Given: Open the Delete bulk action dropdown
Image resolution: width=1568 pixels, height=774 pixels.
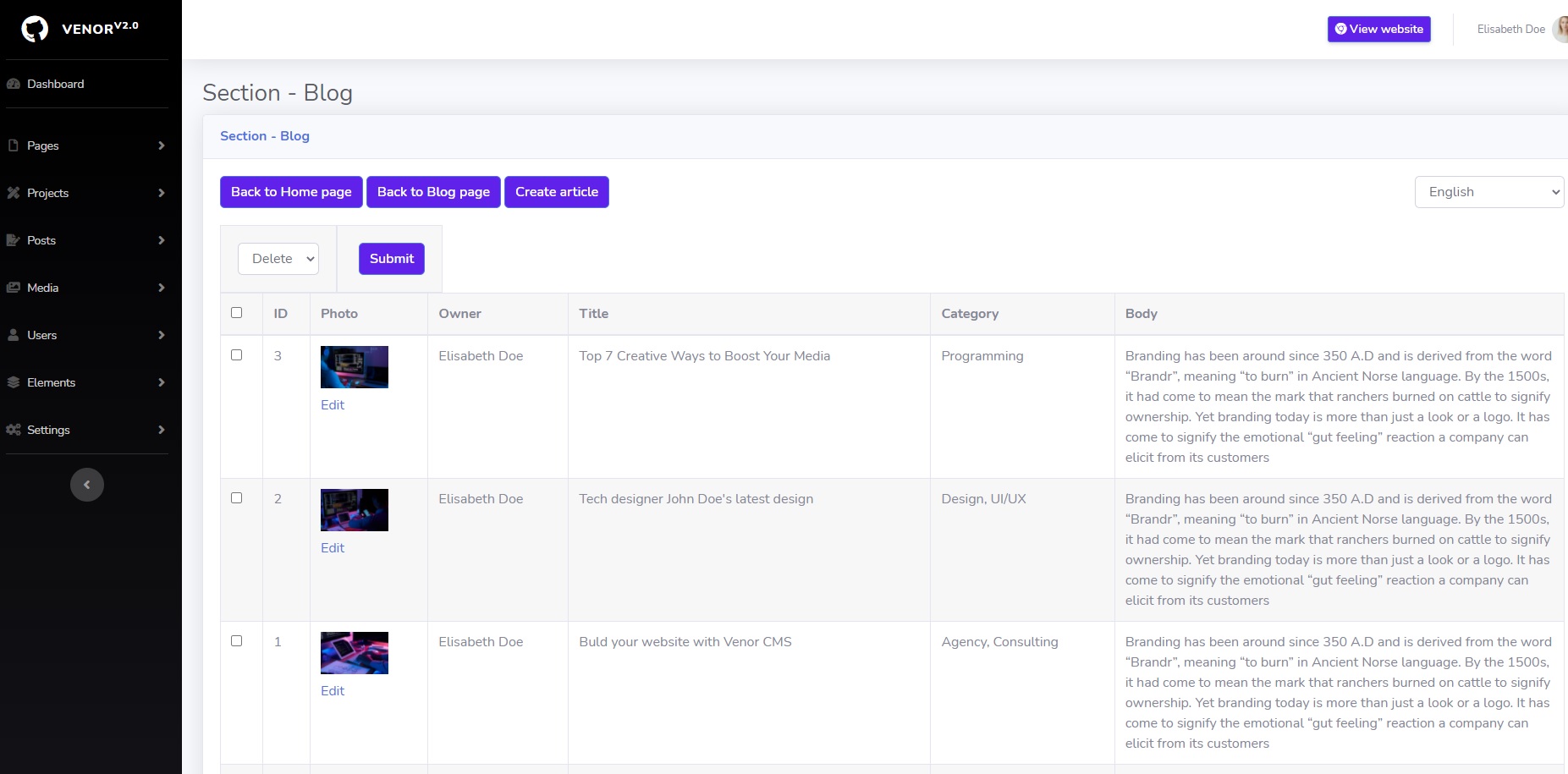Looking at the screenshot, I should pyautogui.click(x=278, y=259).
